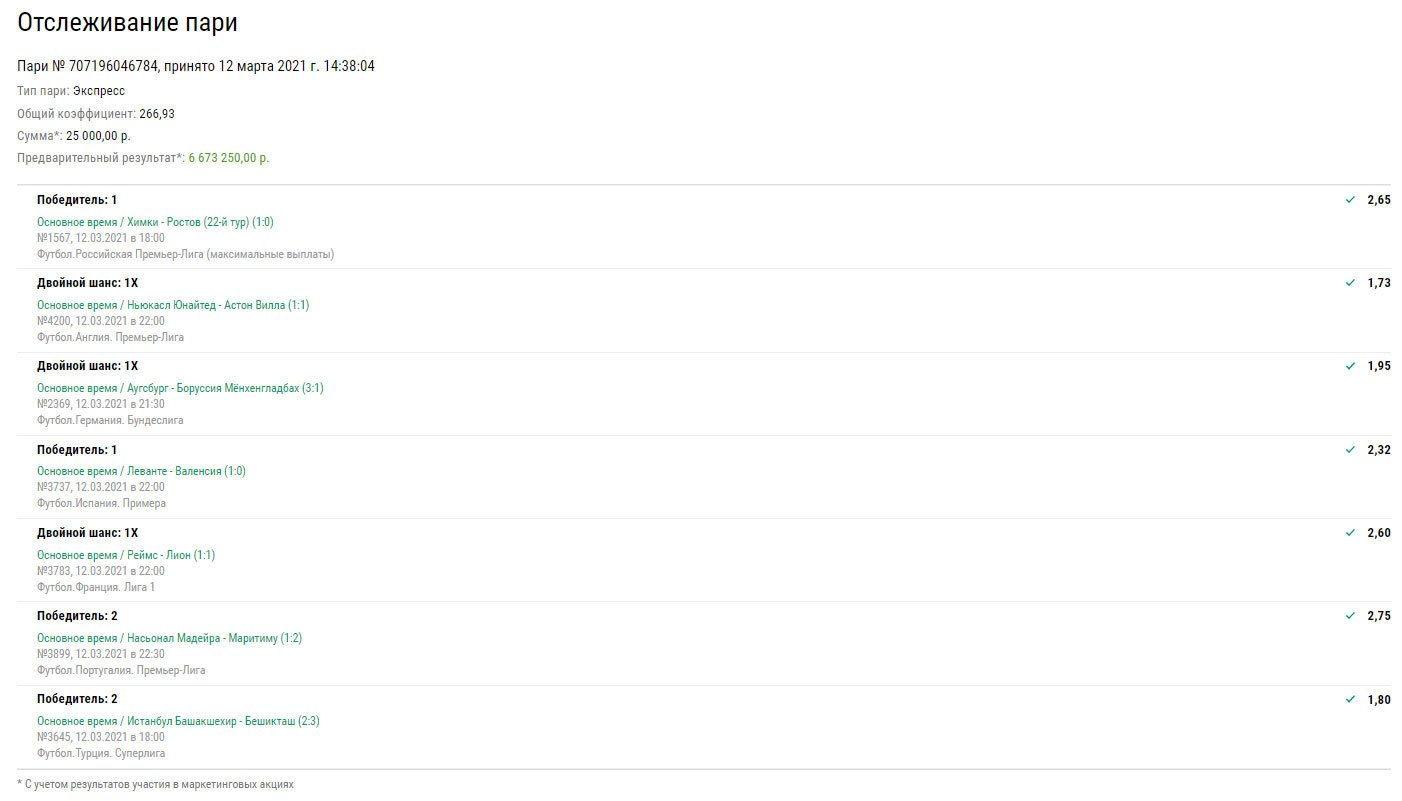The height and width of the screenshot is (801, 1402).
Task: Click the green checkmark beside odds 2,65
Action: point(1350,200)
